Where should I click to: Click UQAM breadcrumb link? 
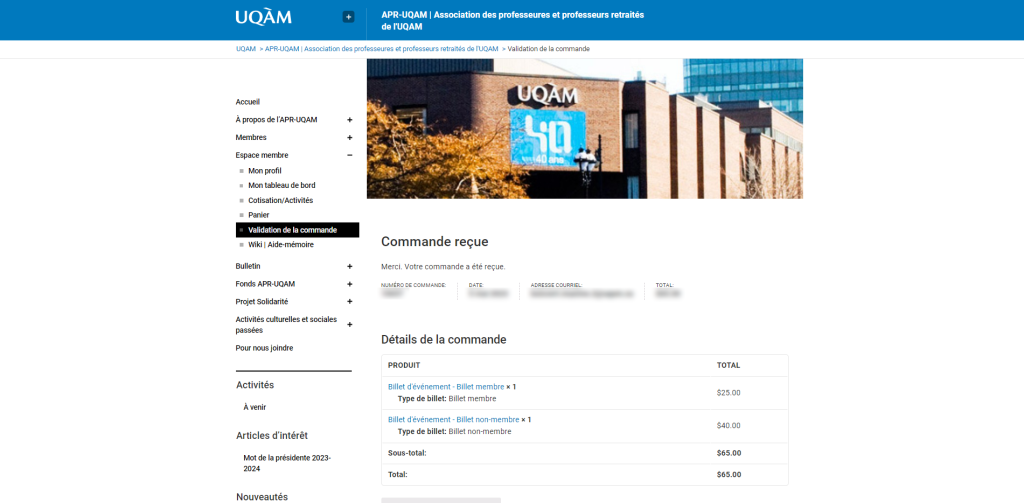[x=246, y=49]
